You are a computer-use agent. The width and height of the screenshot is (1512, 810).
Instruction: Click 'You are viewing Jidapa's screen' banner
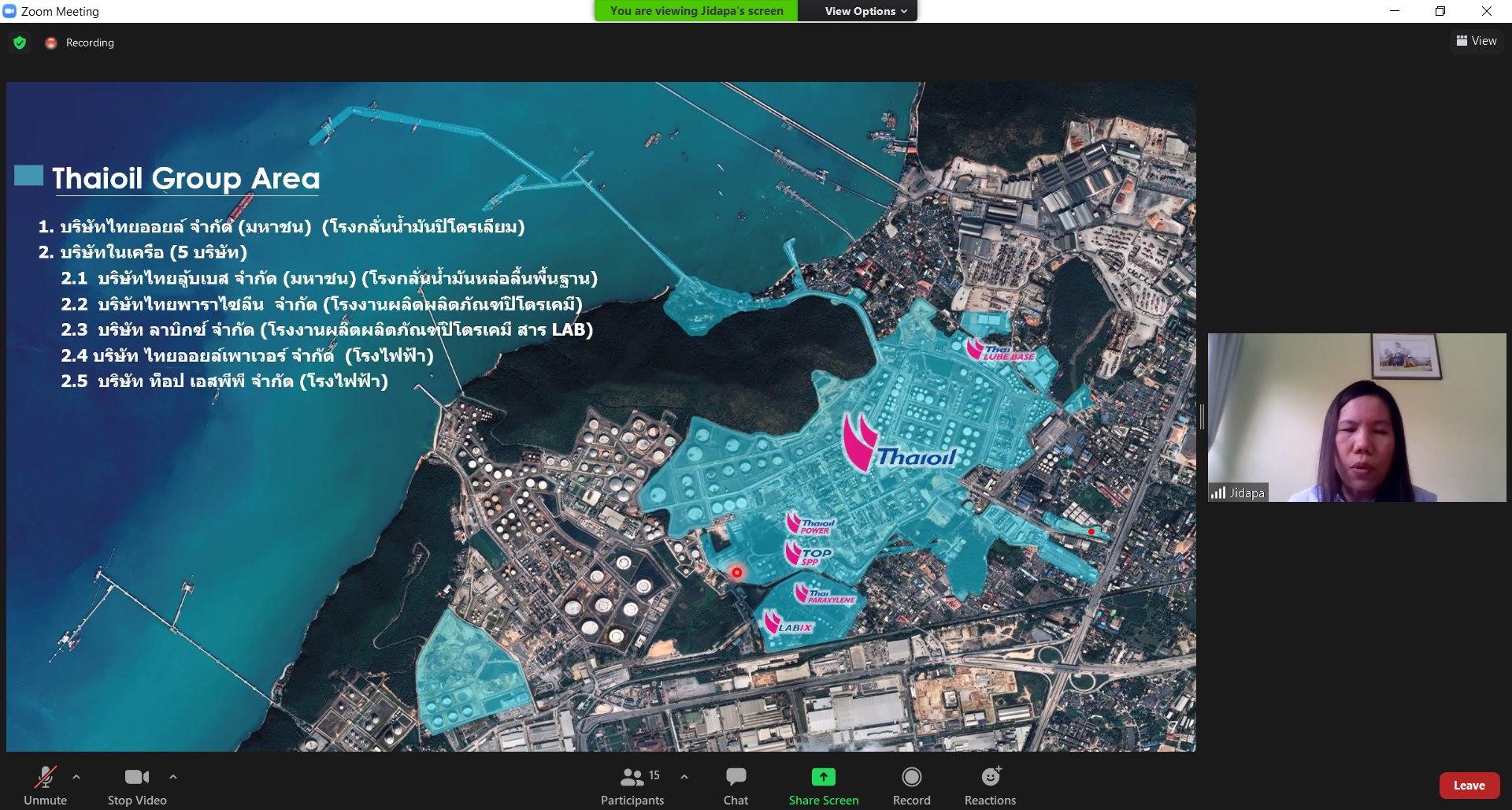pyautogui.click(x=696, y=11)
